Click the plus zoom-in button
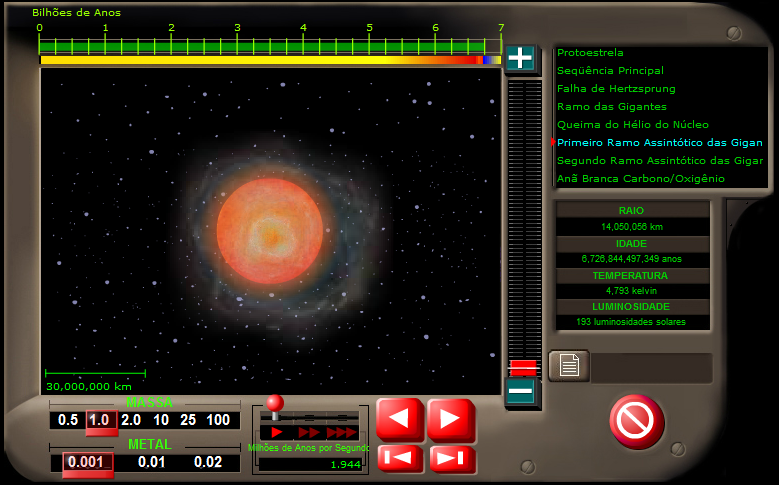The image size is (779, 485). 520,58
